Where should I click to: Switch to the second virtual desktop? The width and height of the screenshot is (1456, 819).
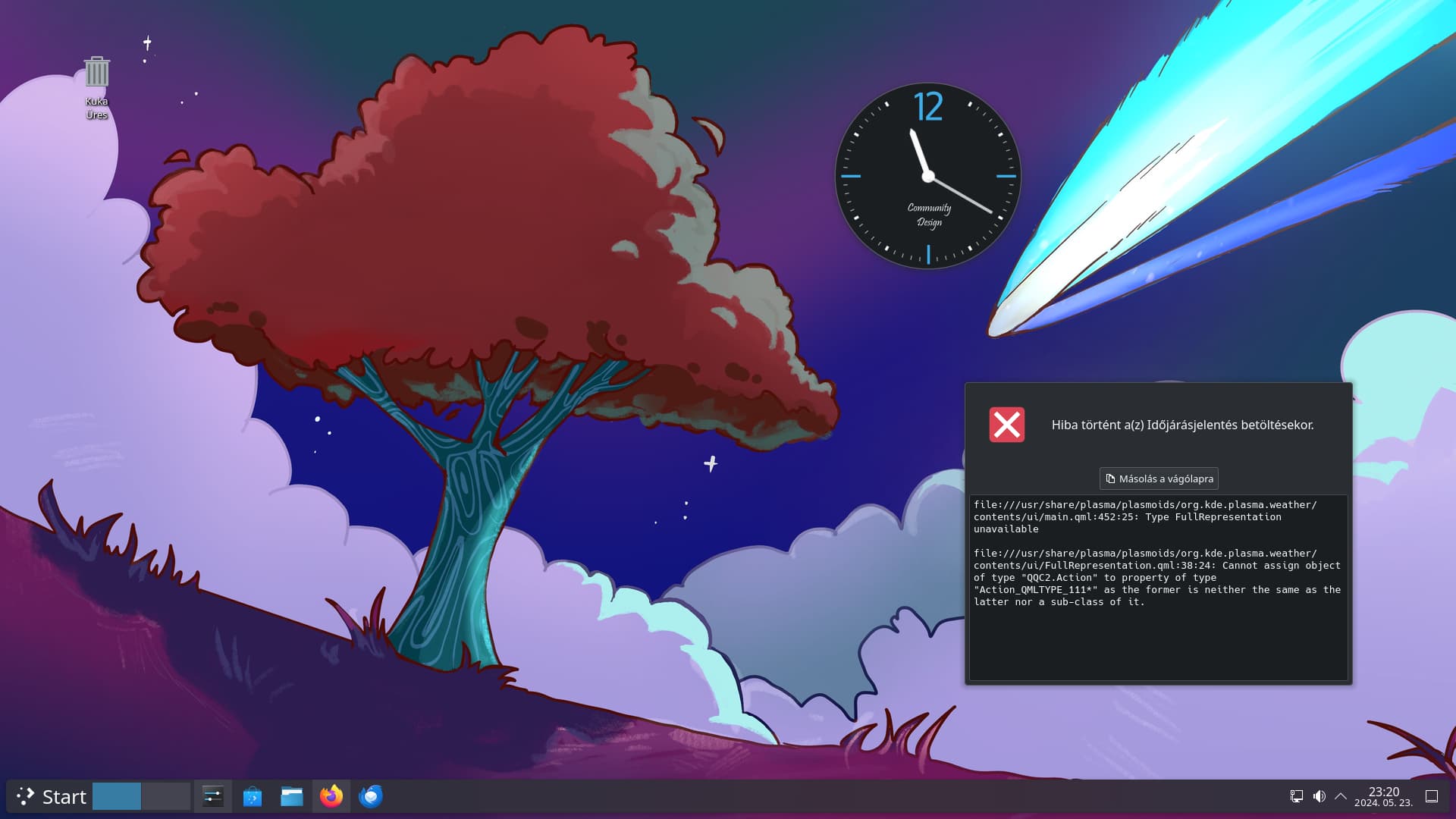(165, 796)
